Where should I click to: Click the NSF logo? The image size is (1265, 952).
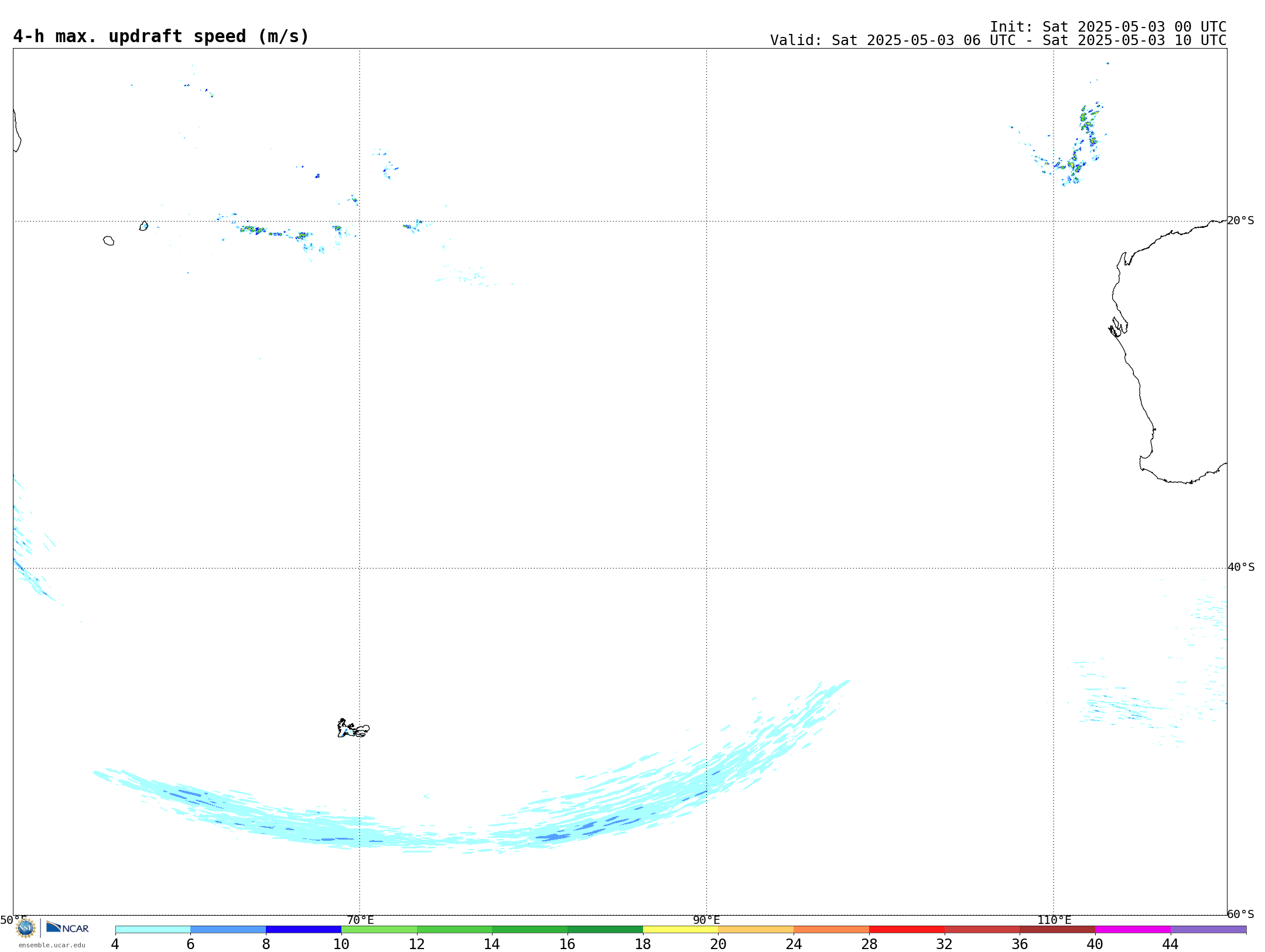(x=26, y=928)
